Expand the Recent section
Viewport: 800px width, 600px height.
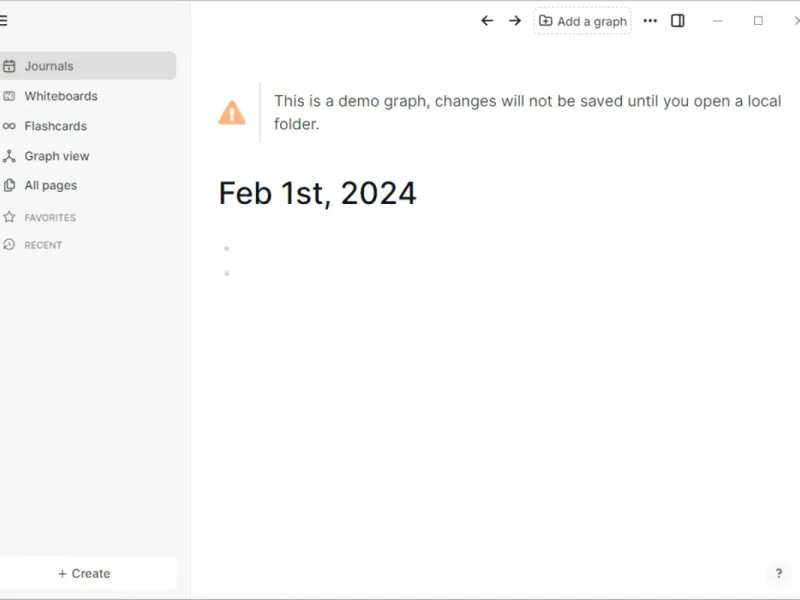click(43, 245)
